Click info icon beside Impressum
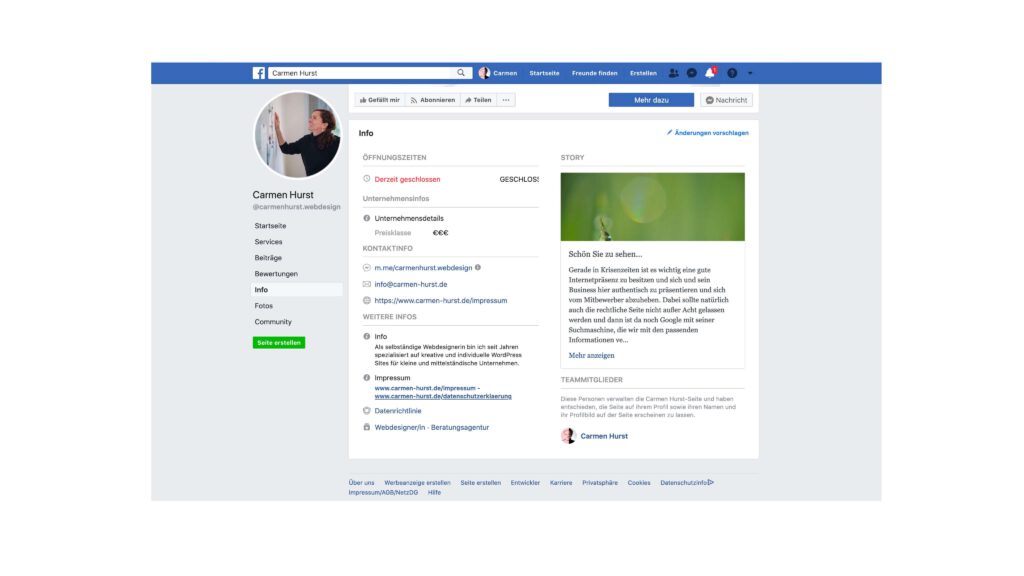 click(x=366, y=377)
